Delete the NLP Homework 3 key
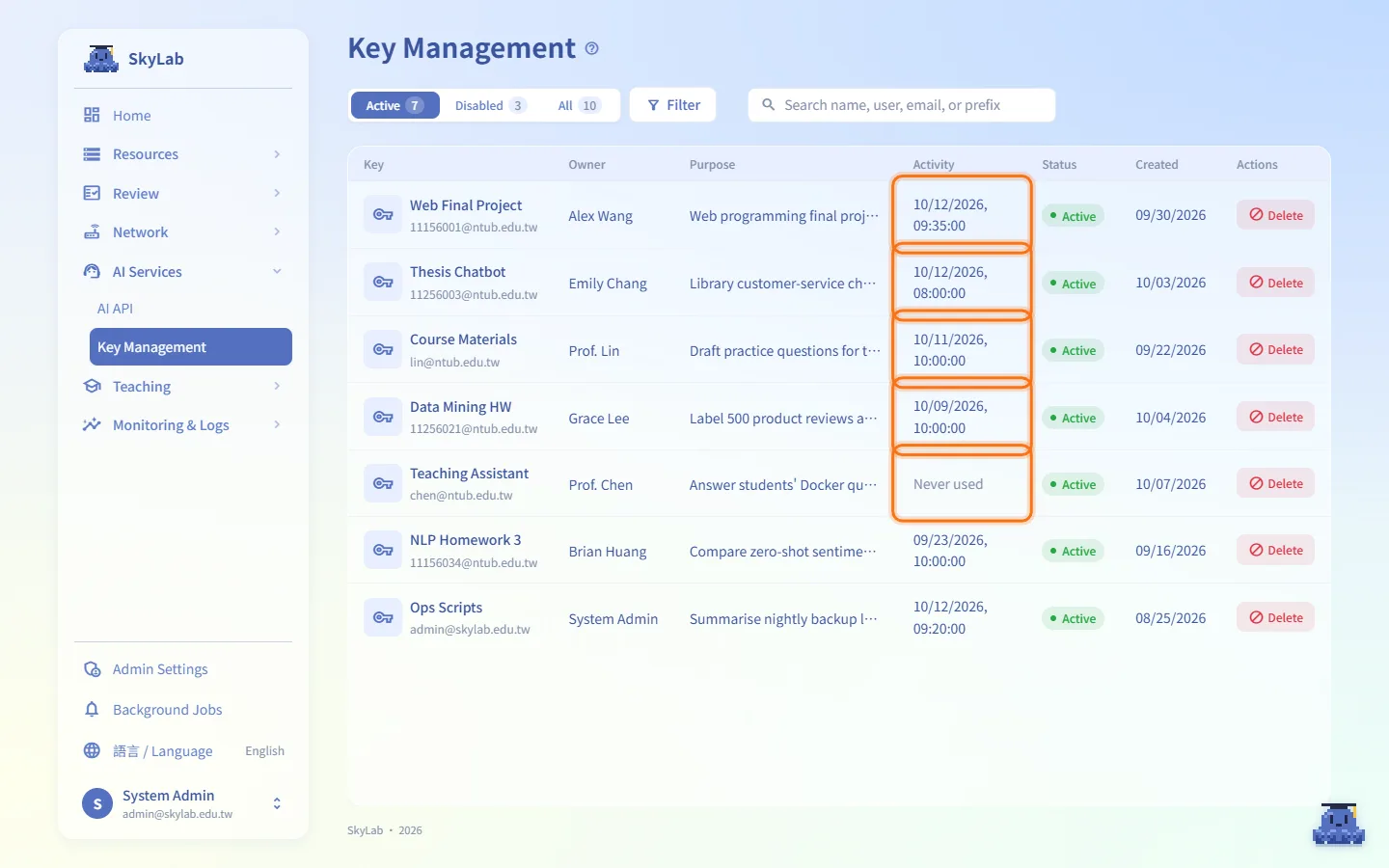1389x868 pixels. 1275,551
